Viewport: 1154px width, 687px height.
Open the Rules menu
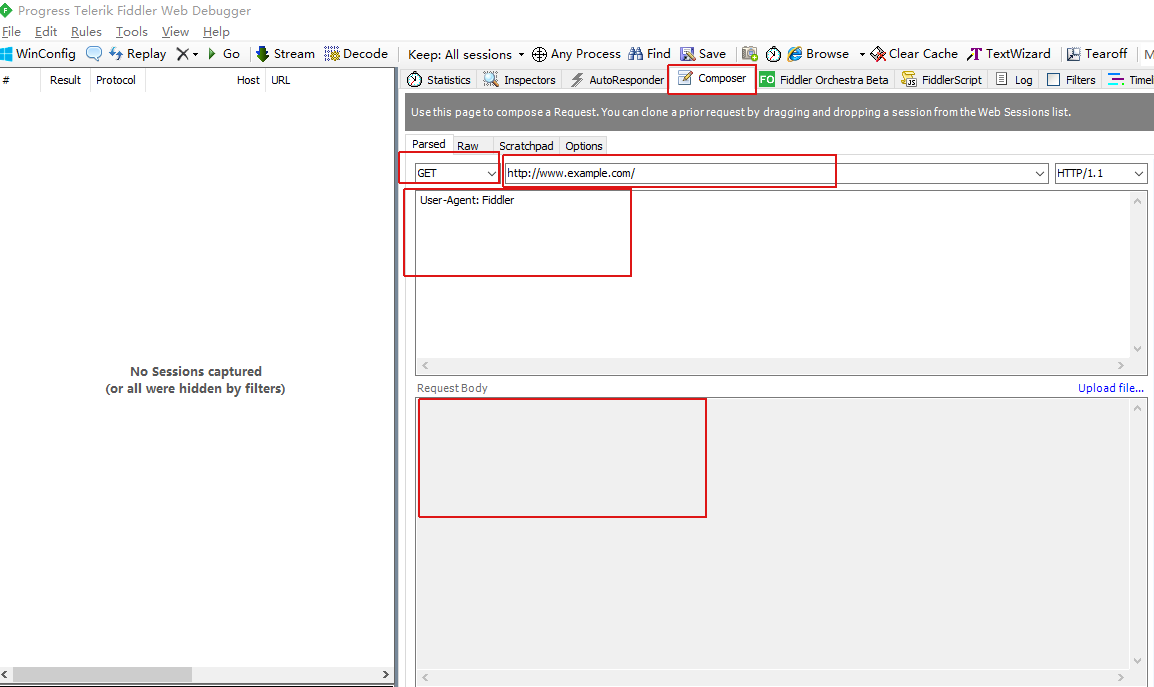(86, 32)
